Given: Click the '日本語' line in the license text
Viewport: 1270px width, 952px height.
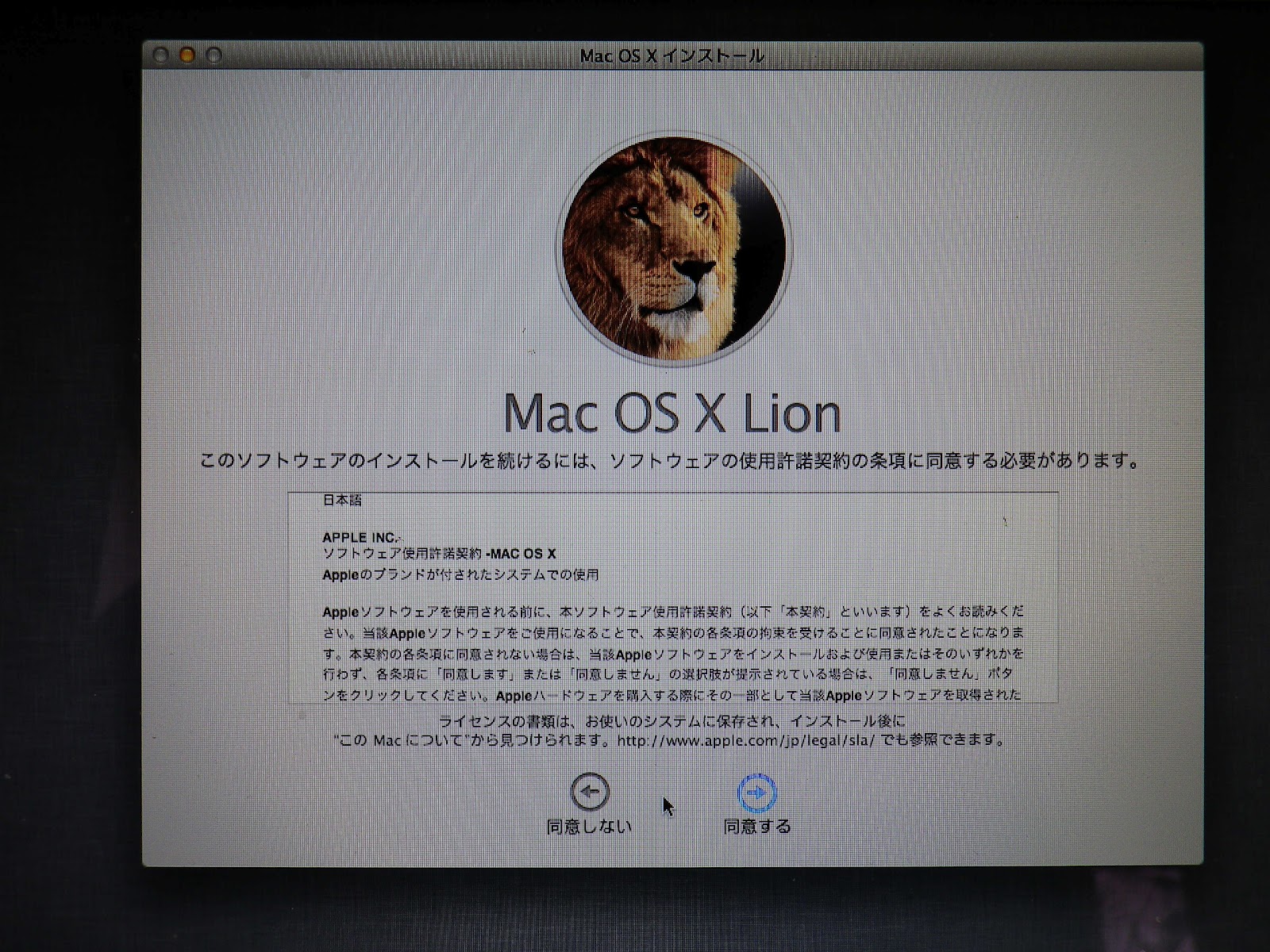Looking at the screenshot, I should [342, 500].
